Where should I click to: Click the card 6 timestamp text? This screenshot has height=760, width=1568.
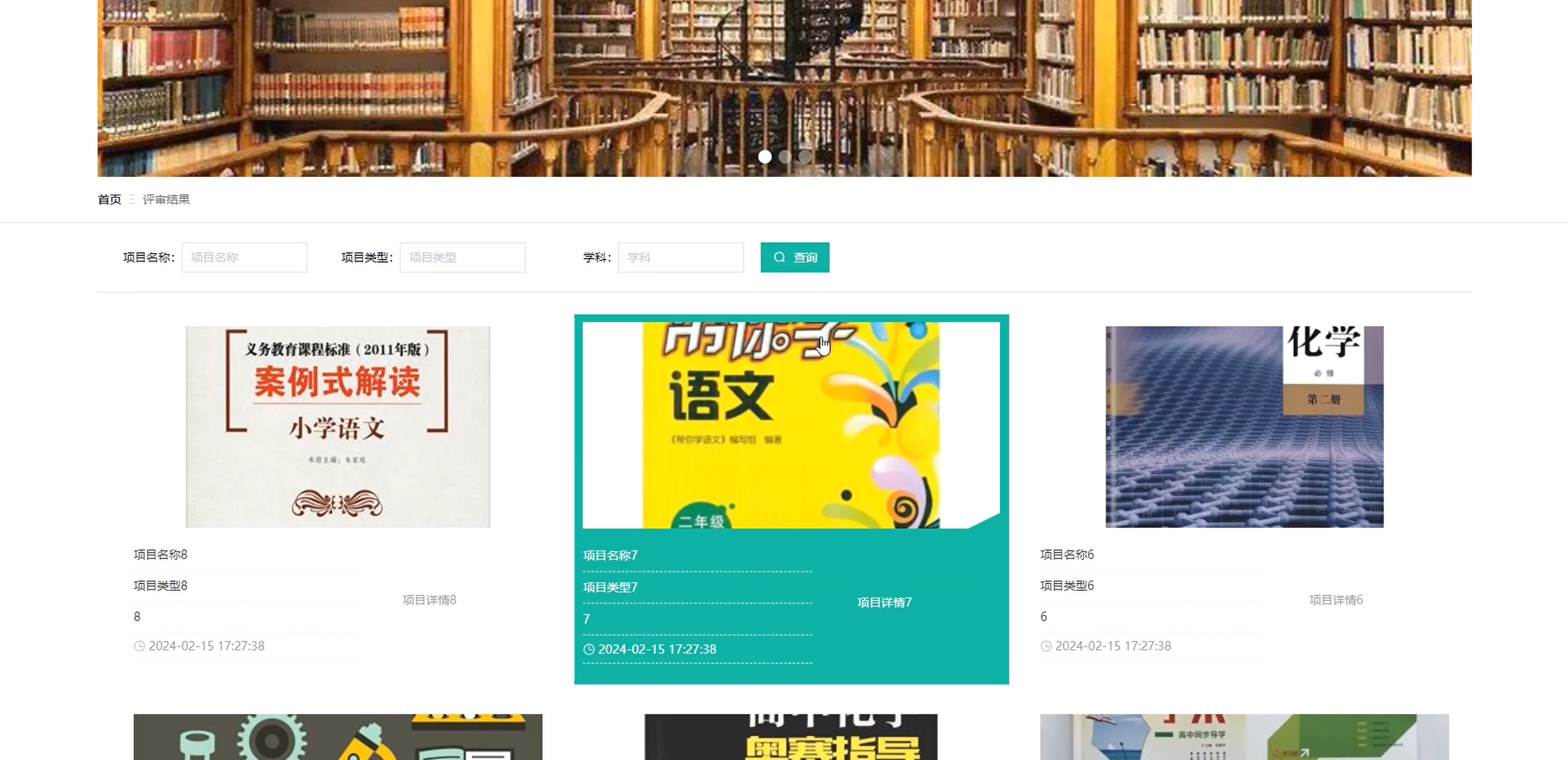1113,645
